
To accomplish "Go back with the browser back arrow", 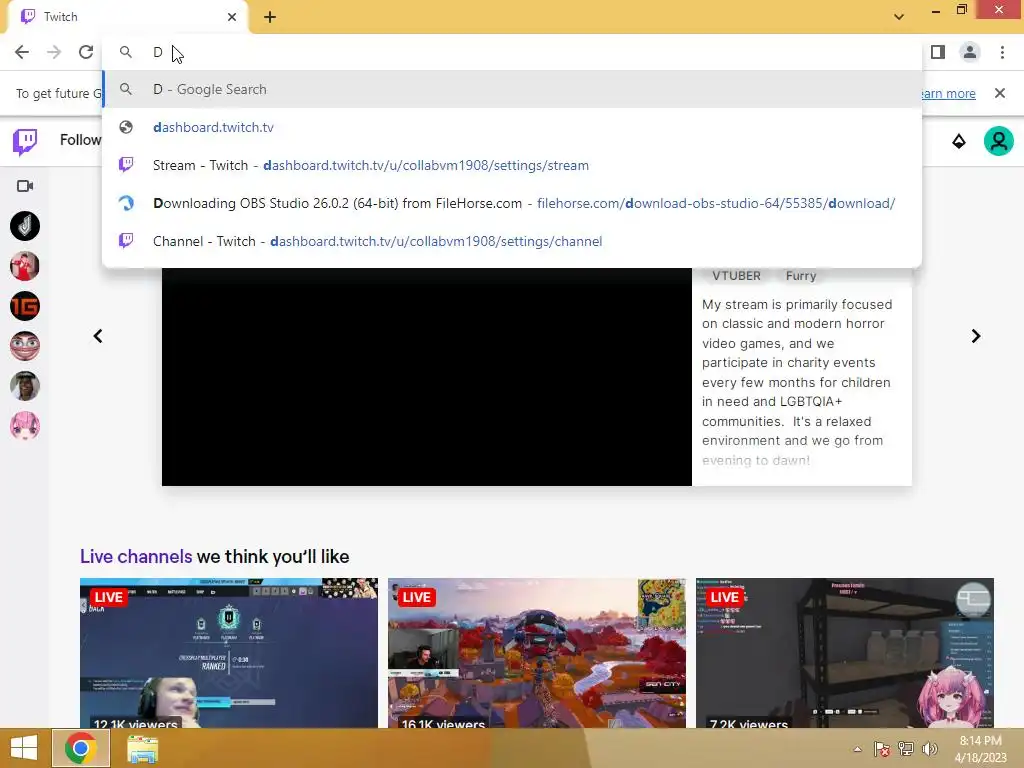I will (22, 52).
